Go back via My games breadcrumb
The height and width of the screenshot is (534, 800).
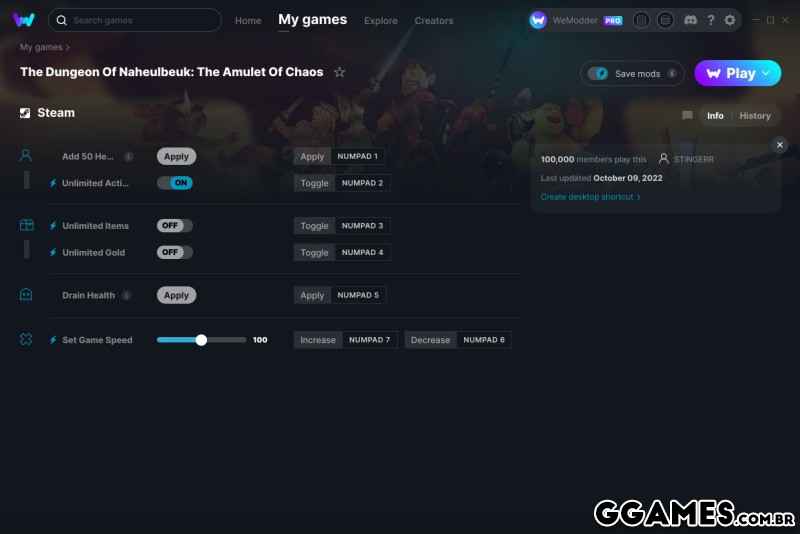[x=41, y=47]
